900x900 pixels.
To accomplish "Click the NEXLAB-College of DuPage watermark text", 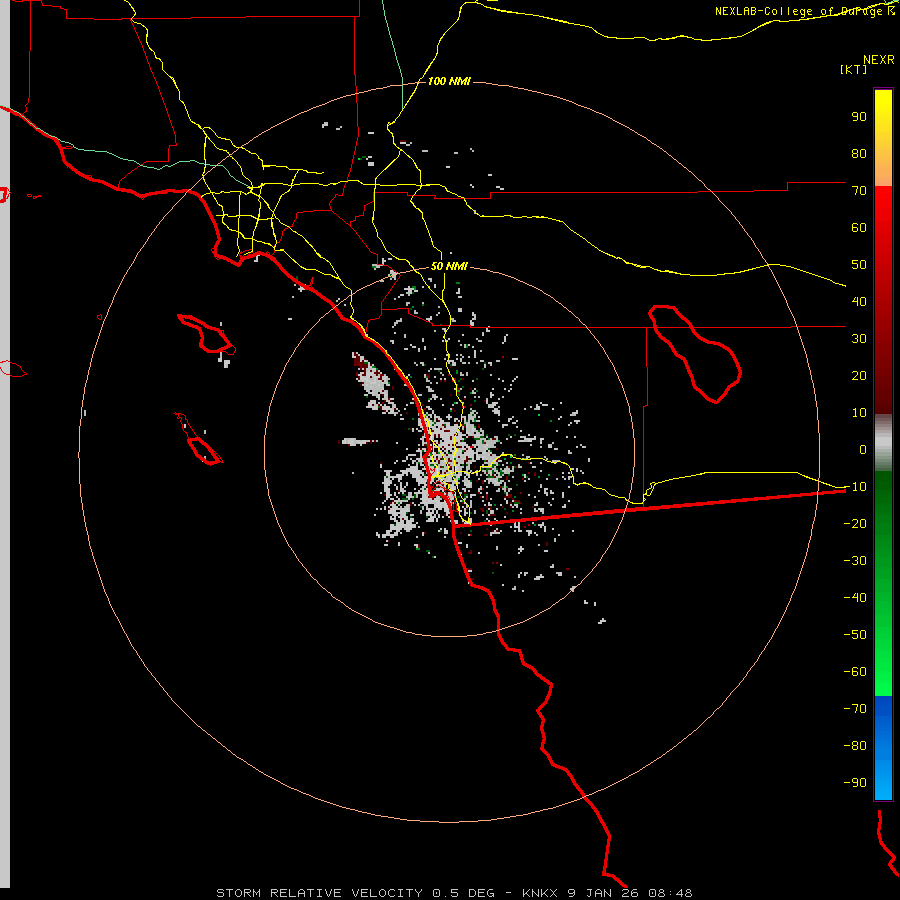I will coord(804,11).
